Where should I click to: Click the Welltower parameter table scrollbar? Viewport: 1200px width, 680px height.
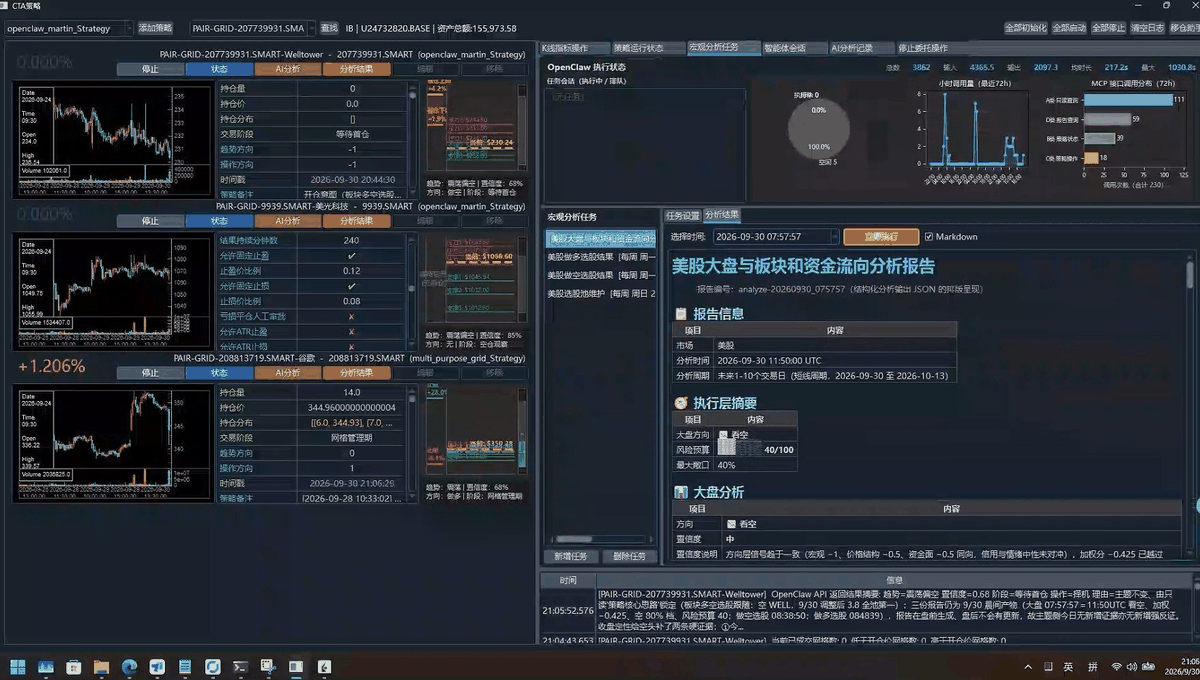click(412, 138)
